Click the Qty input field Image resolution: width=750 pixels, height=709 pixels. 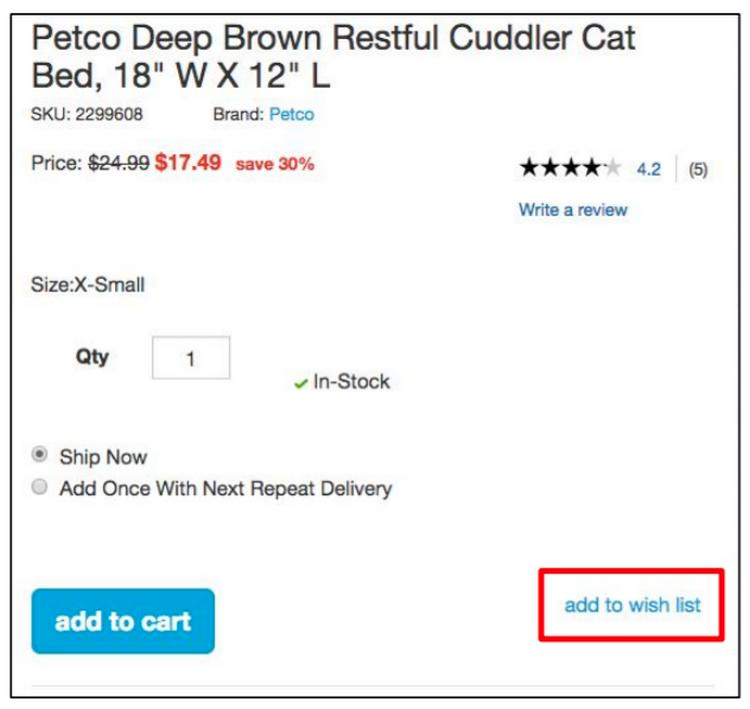[191, 358]
